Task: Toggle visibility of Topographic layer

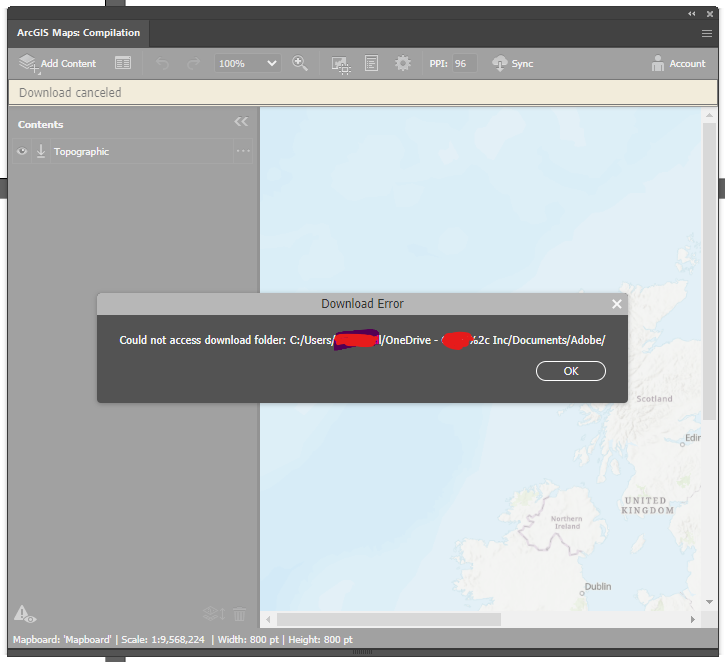Action: click(22, 151)
